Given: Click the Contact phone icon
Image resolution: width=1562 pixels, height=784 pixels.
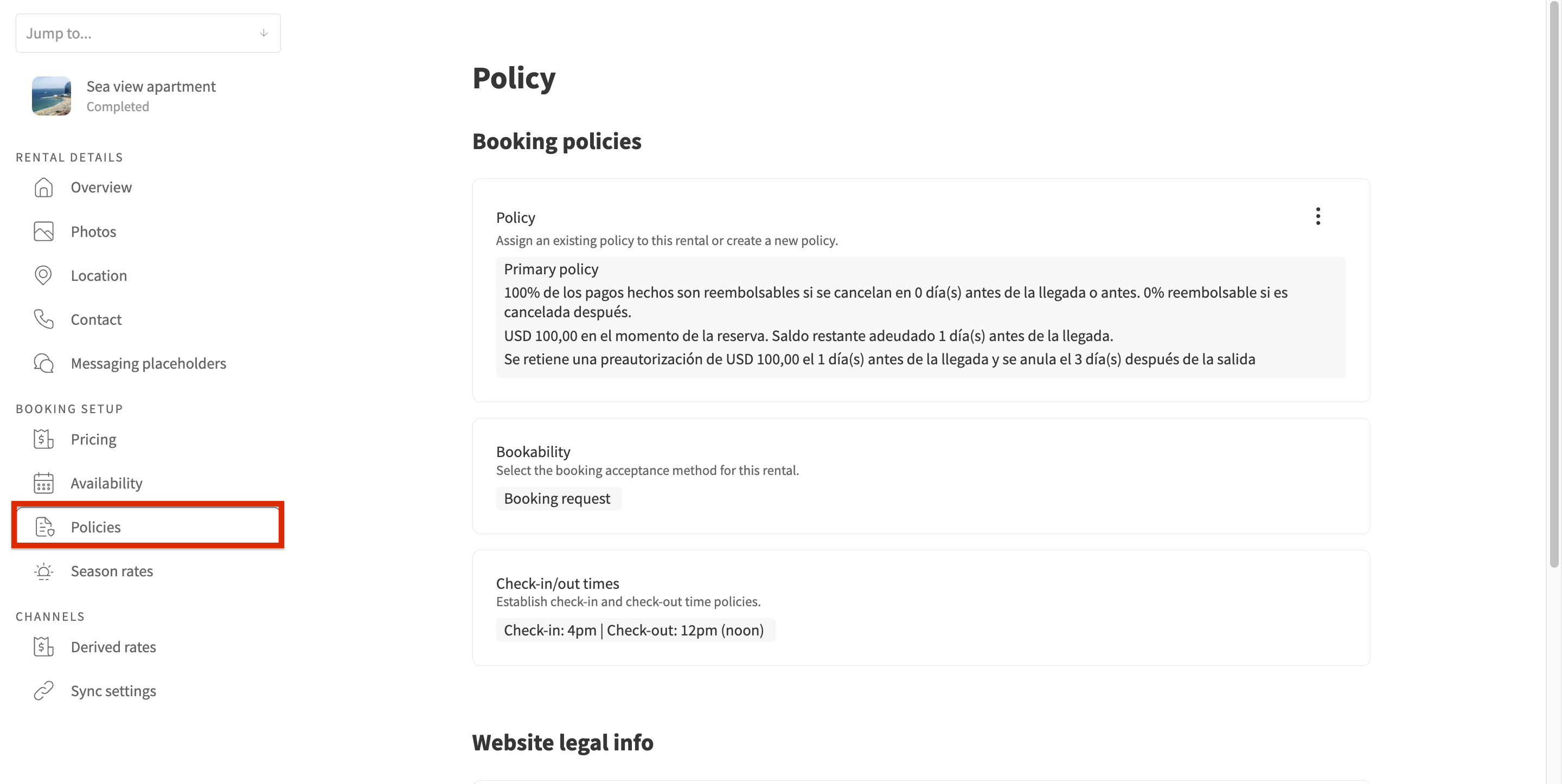Looking at the screenshot, I should 43,319.
